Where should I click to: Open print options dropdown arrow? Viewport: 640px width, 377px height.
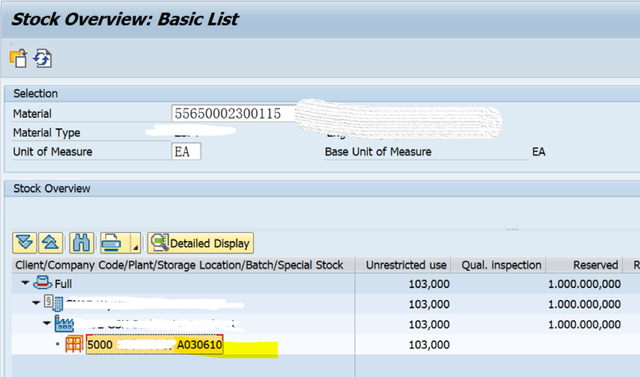[x=136, y=243]
